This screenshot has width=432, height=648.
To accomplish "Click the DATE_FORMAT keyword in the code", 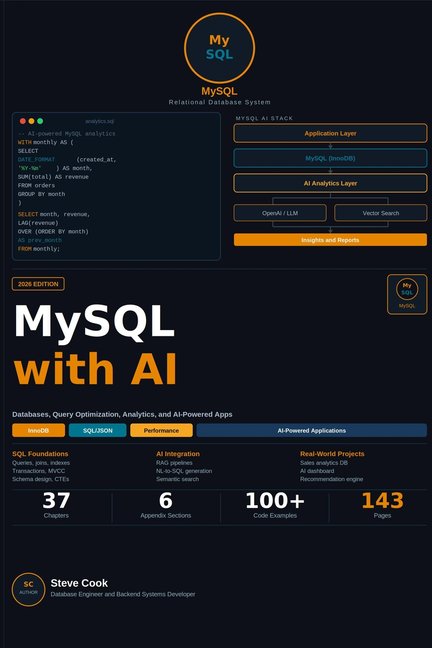I will click(x=36, y=159).
